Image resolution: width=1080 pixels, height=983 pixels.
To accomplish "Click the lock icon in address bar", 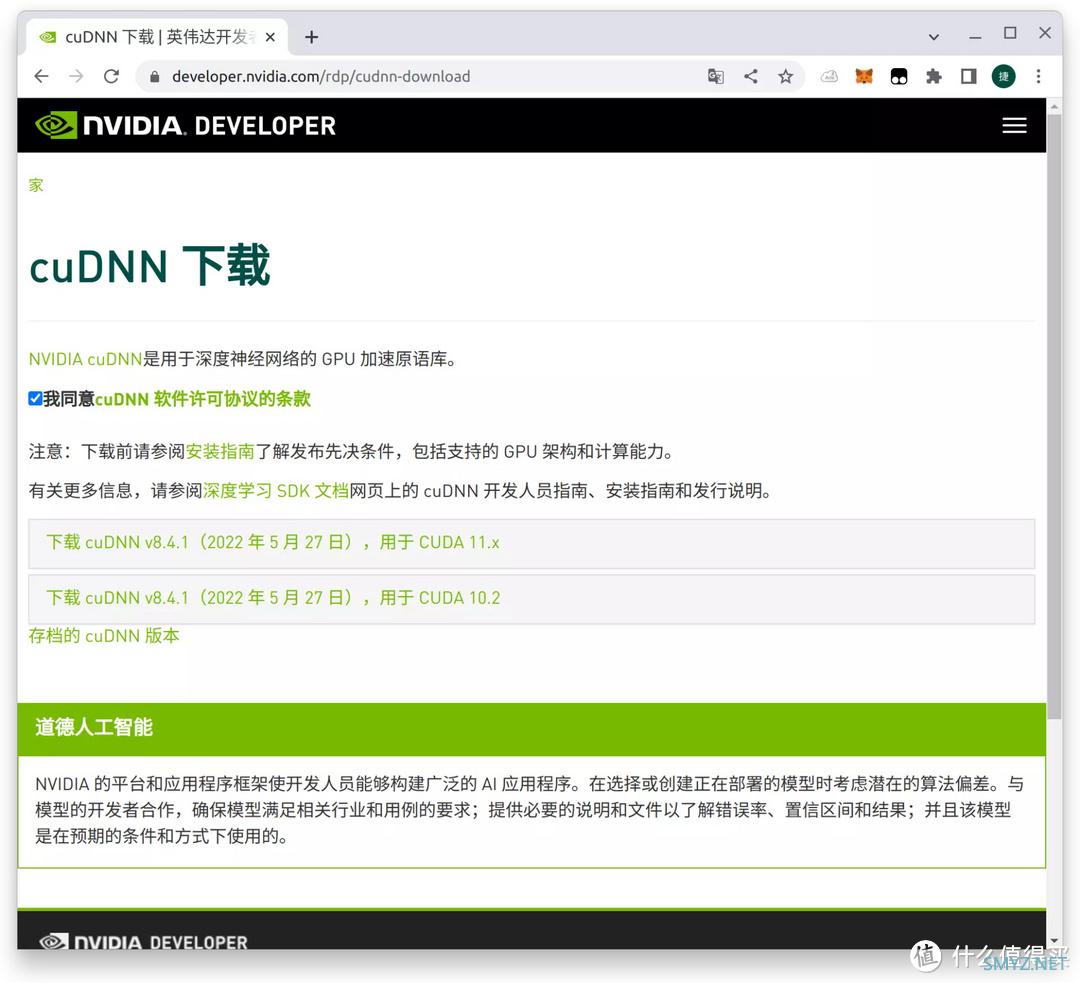I will [x=155, y=76].
